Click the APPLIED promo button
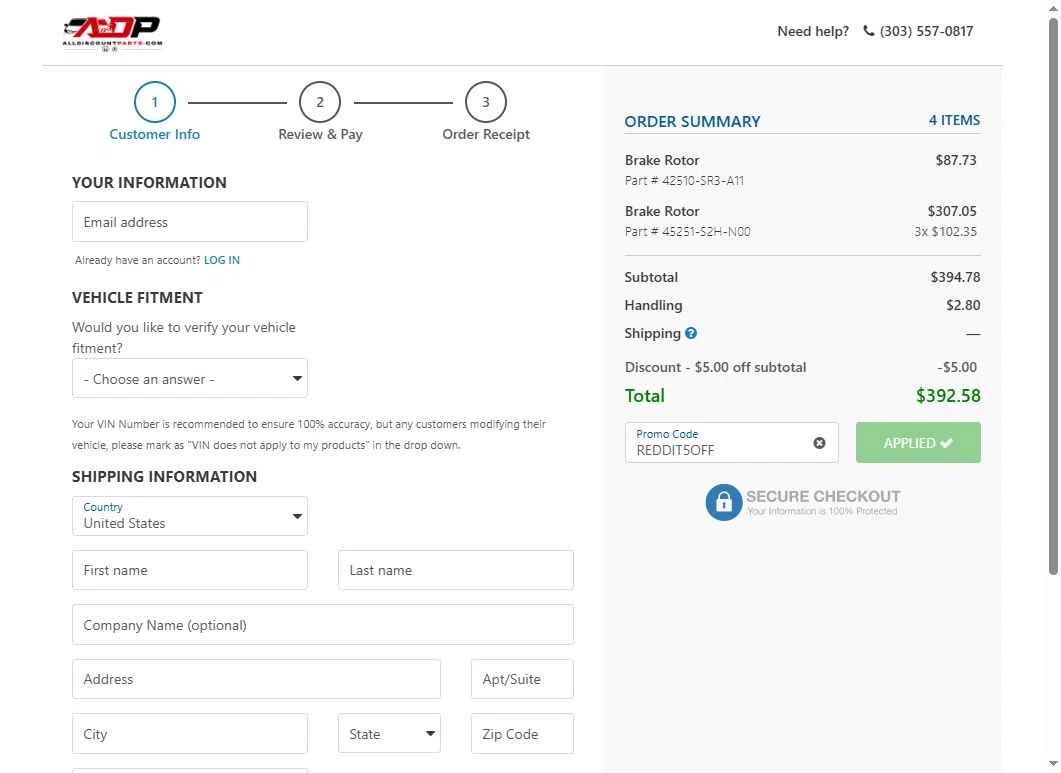Image resolution: width=1061 pixels, height=773 pixels. [918, 443]
